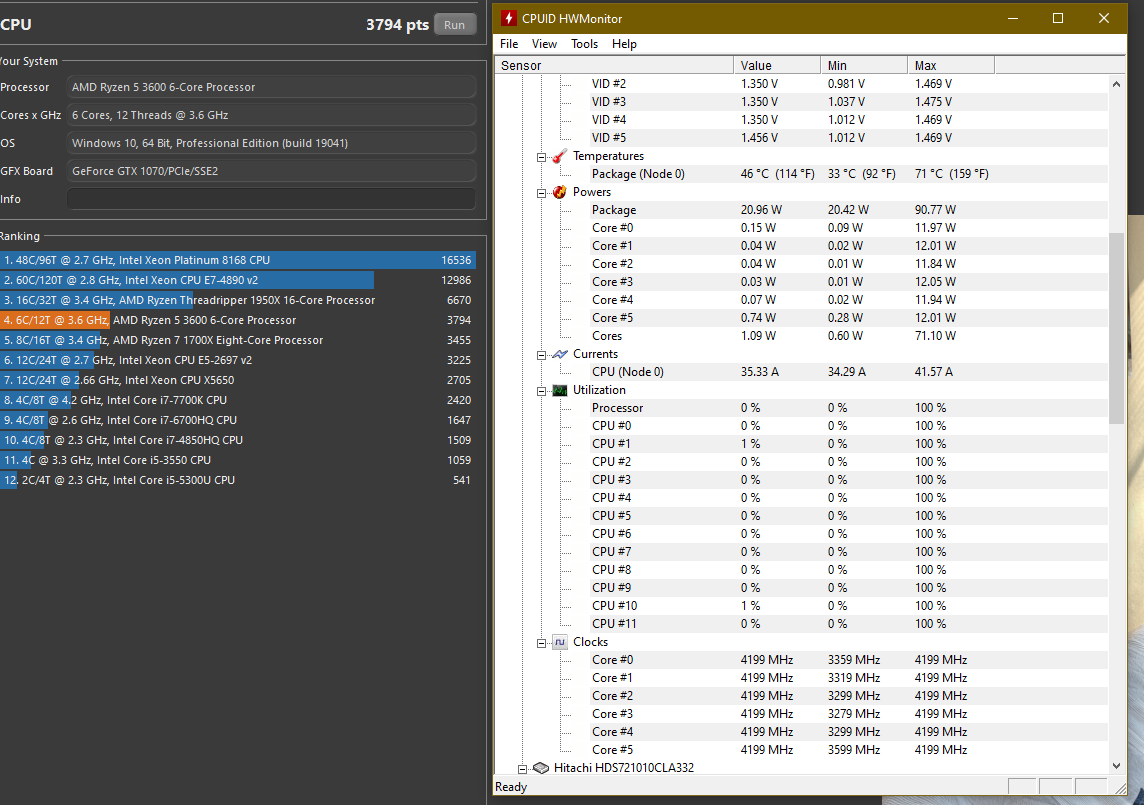The height and width of the screenshot is (805, 1144).
Task: Click the Value column header
Action: click(x=777, y=66)
